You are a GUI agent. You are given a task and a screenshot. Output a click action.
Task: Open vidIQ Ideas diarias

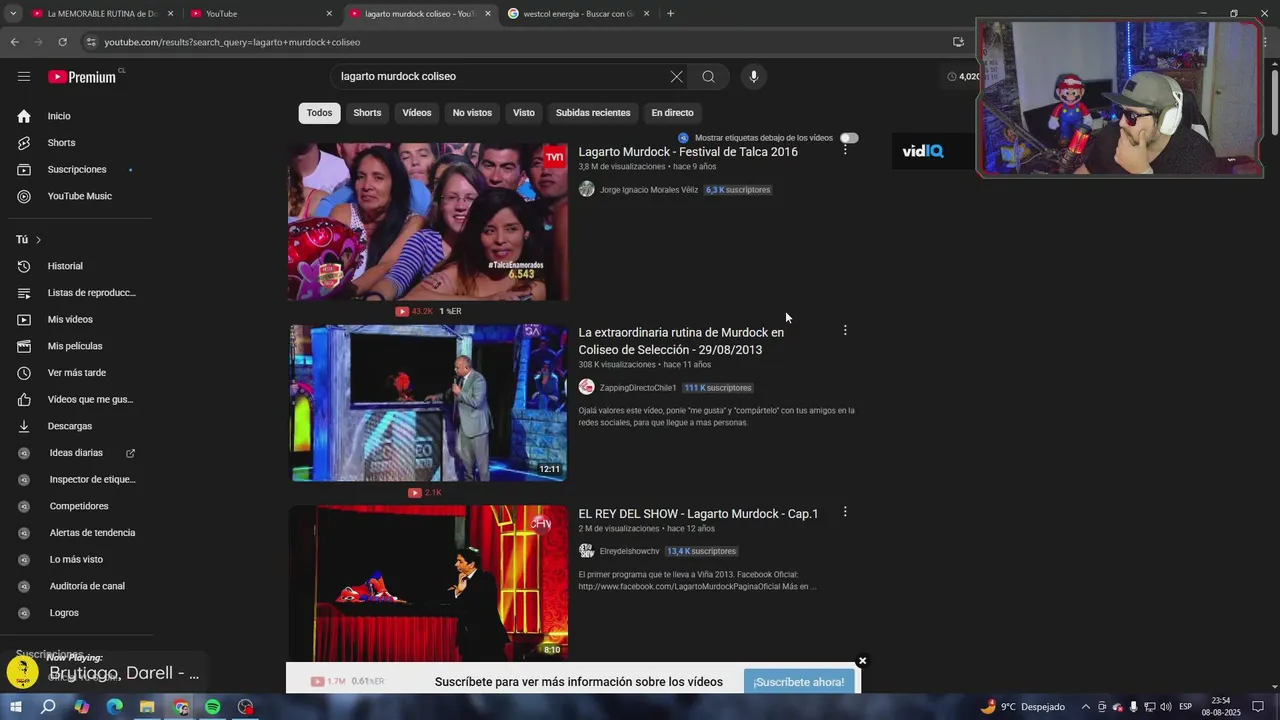76,453
